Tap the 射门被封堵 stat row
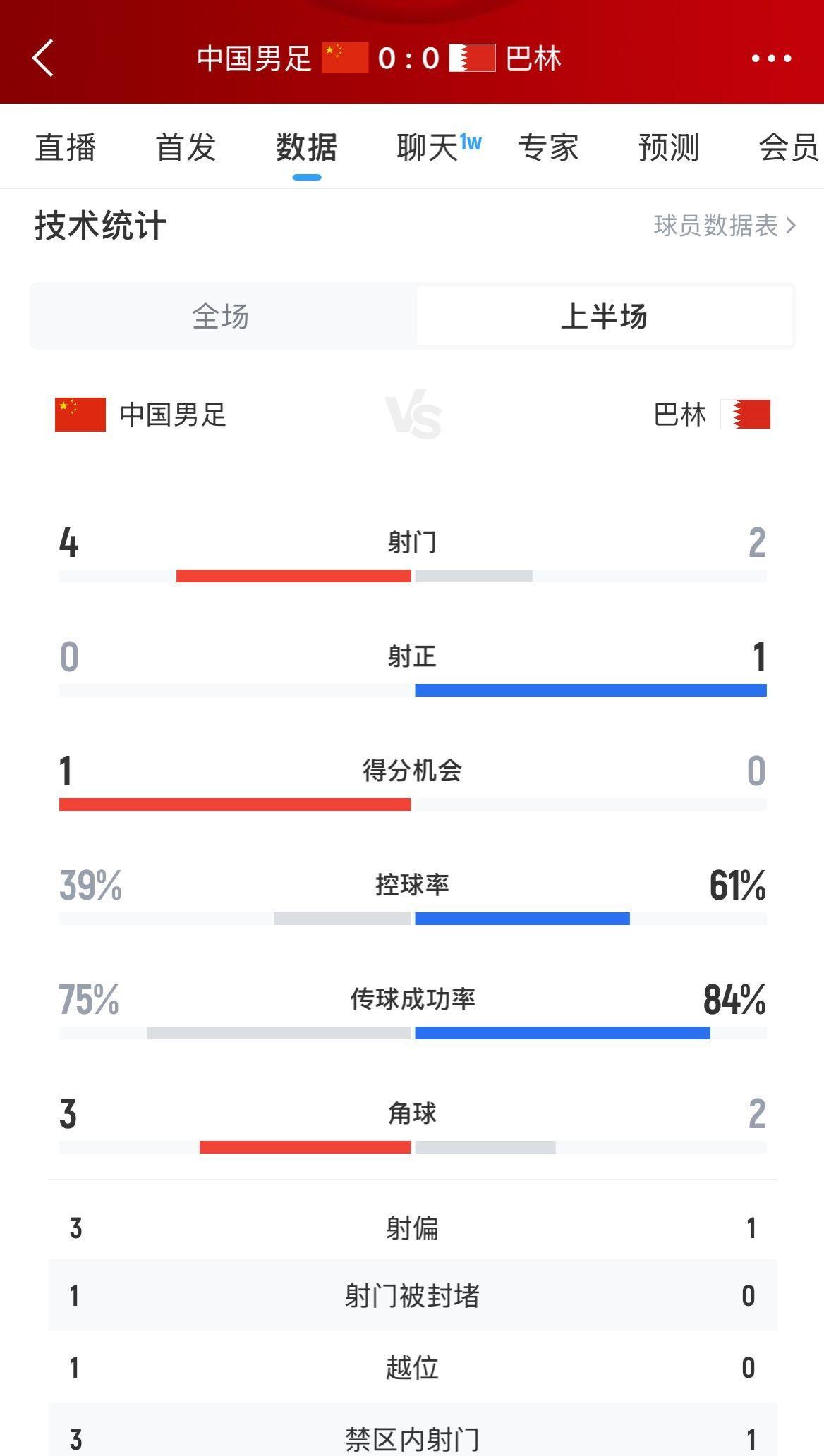824x1456 pixels. [413, 1296]
